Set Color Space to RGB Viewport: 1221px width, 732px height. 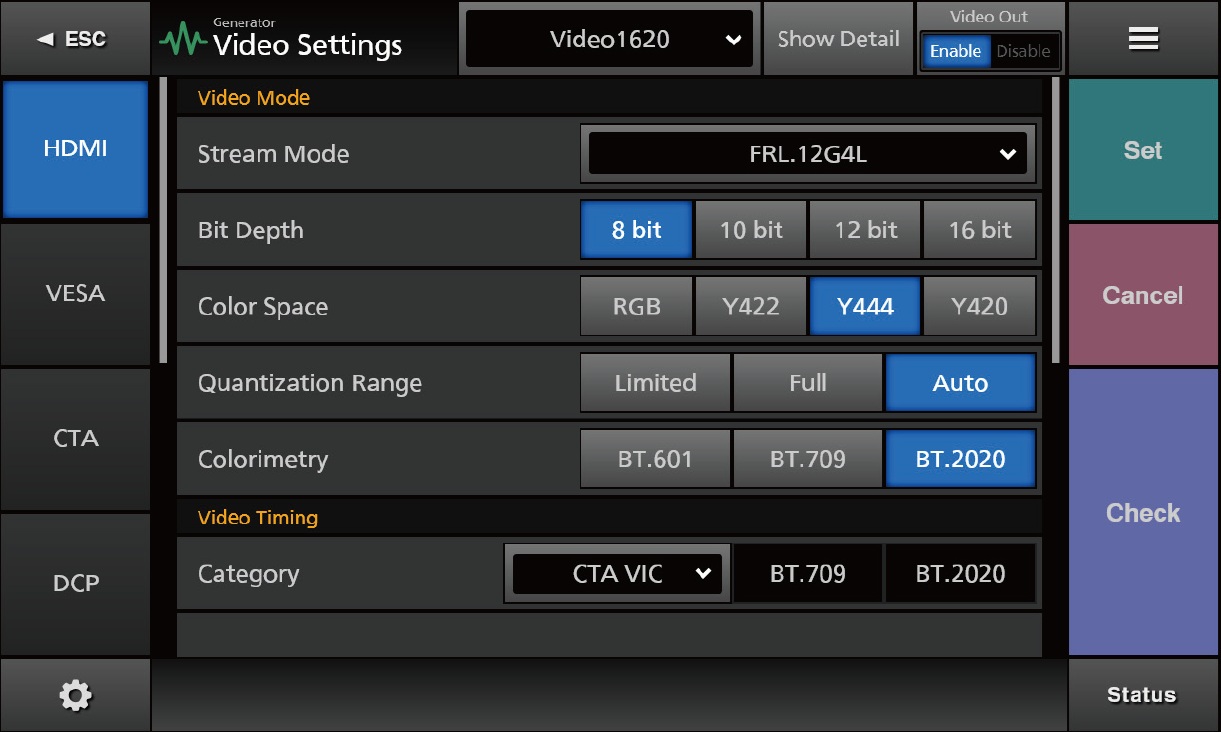[636, 307]
